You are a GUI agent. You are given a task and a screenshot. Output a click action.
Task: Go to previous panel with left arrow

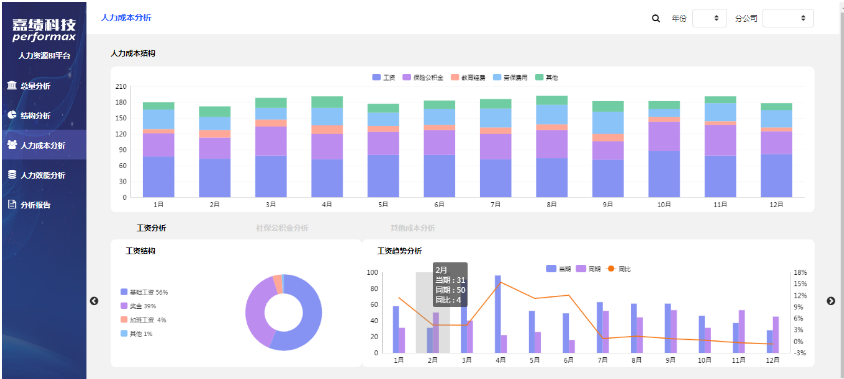click(94, 301)
